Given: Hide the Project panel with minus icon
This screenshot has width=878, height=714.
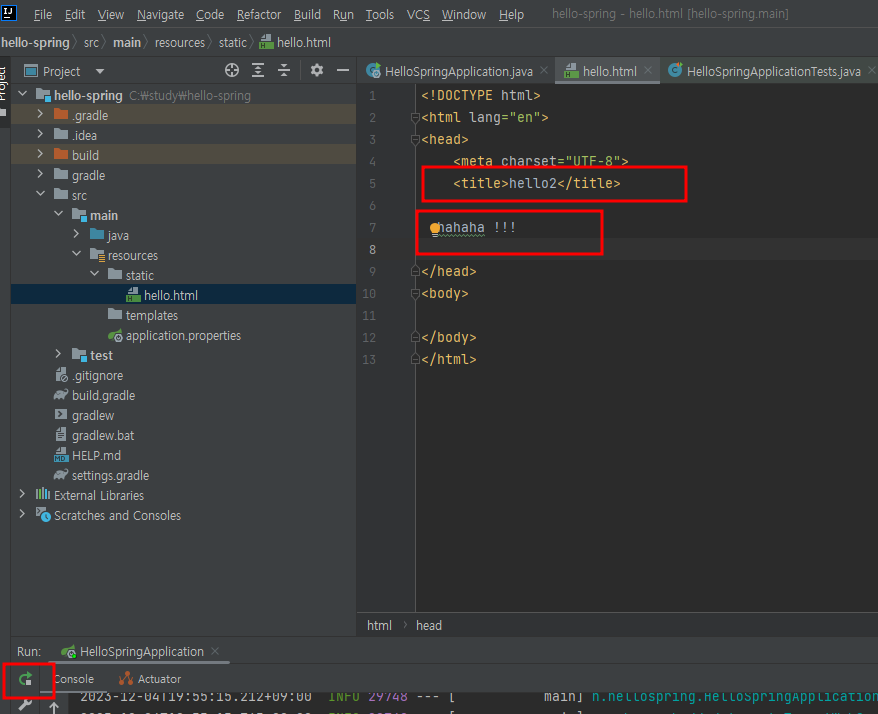Looking at the screenshot, I should click(343, 71).
